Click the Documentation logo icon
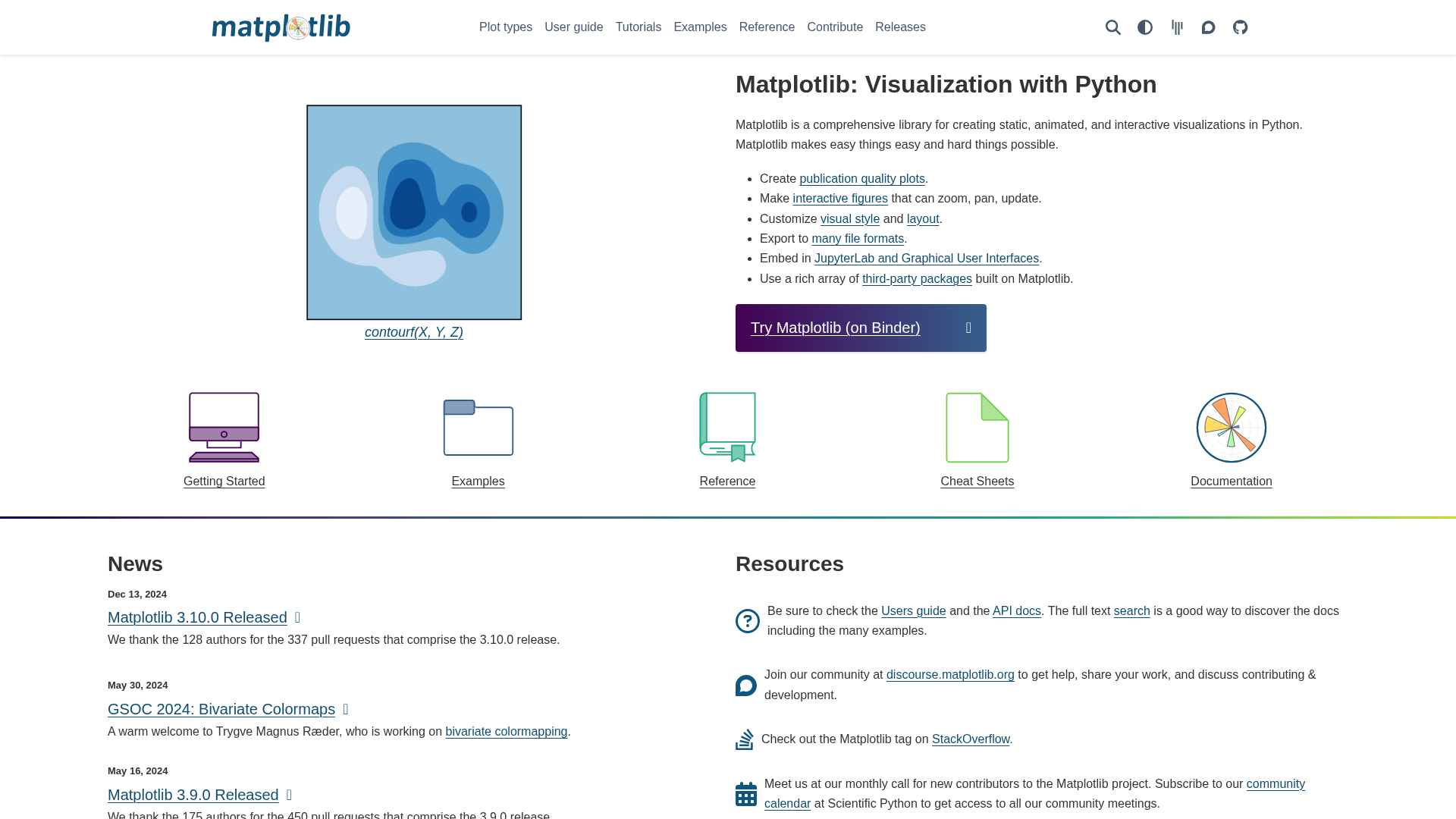This screenshot has width=1456, height=819. point(1231,427)
